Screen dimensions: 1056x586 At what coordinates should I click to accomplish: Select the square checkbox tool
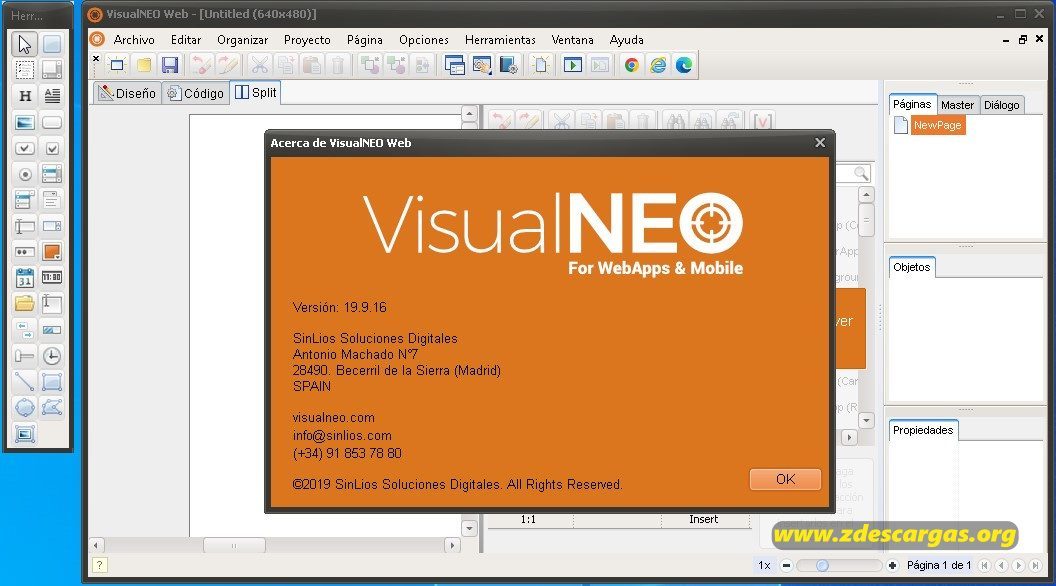coord(52,148)
